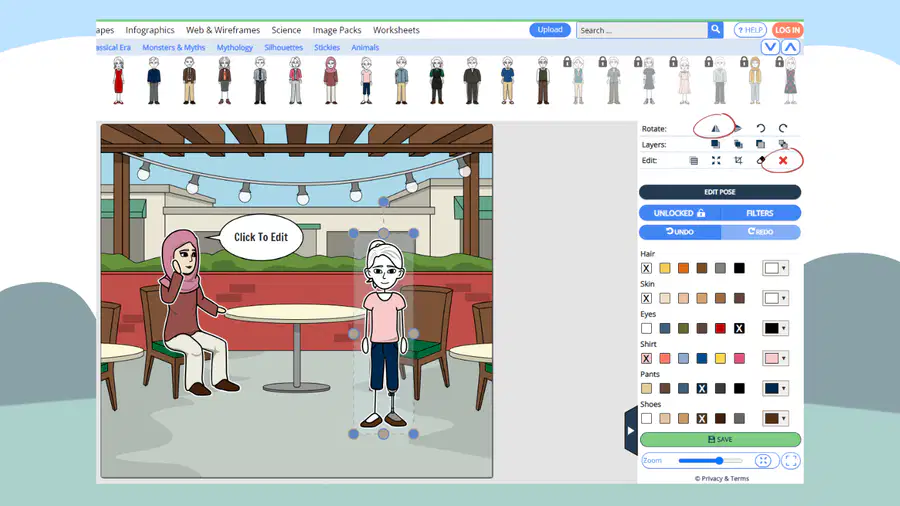Open the Shoes custom color dropdown
Viewport: 900px width, 506px height.
(x=775, y=419)
